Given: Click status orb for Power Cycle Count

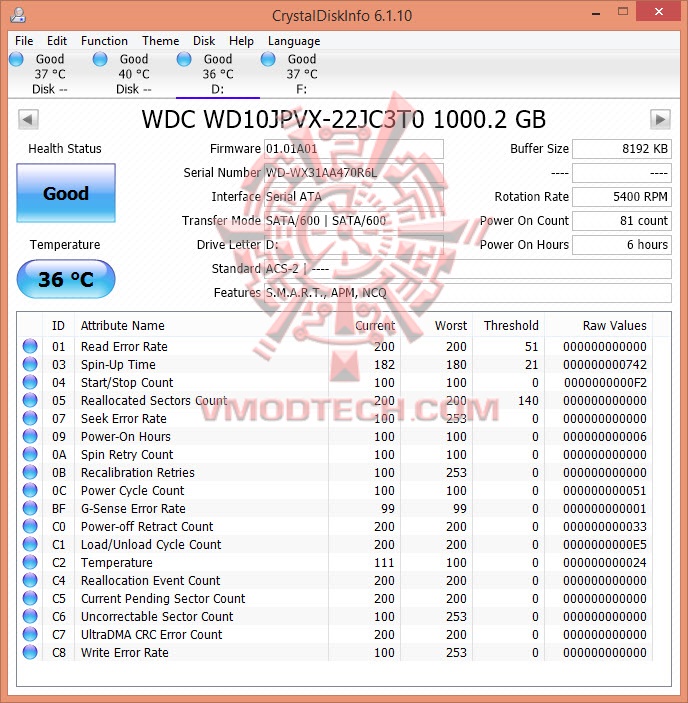Looking at the screenshot, I should tap(30, 490).
